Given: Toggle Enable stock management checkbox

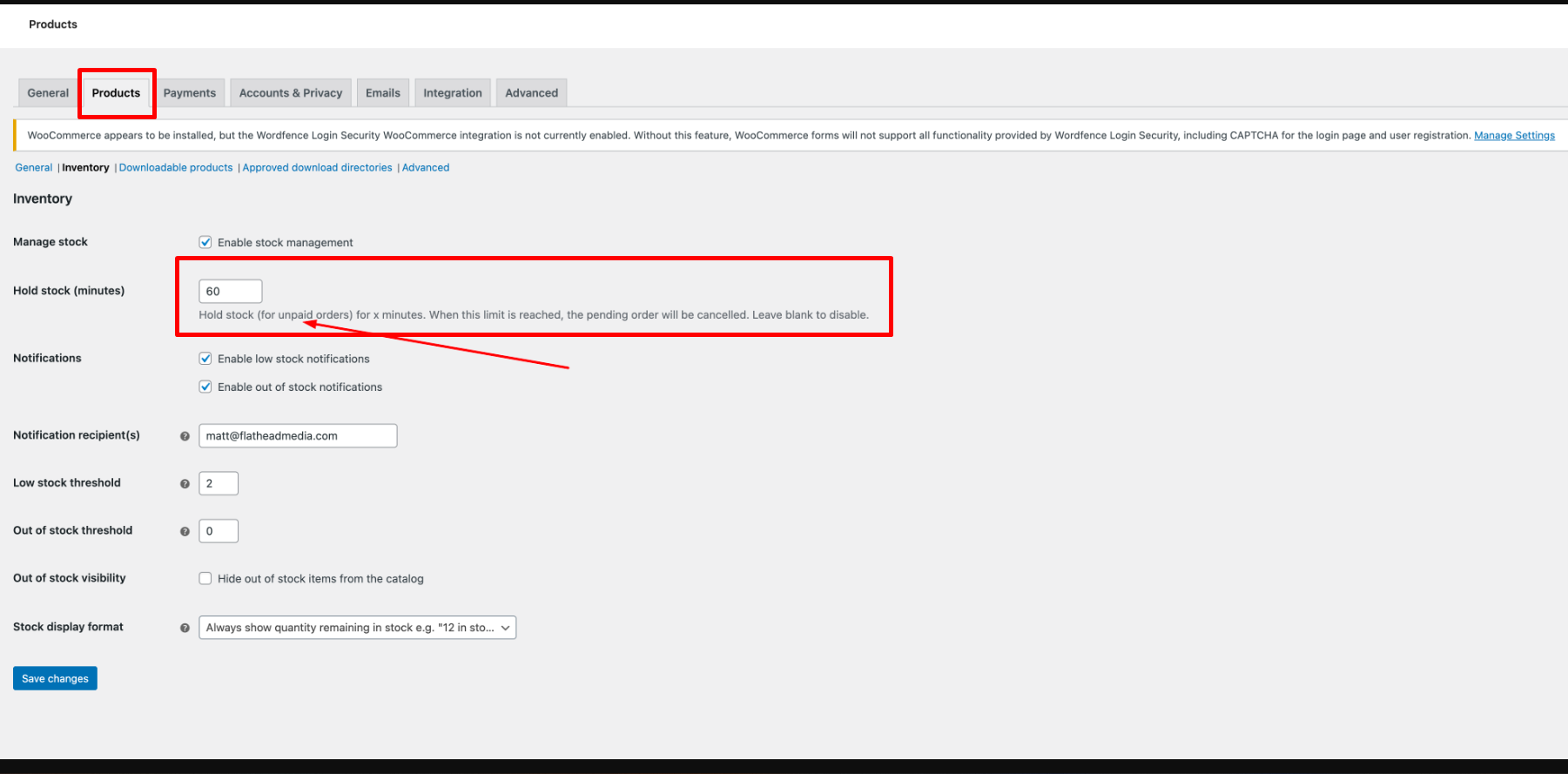Looking at the screenshot, I should pos(205,242).
